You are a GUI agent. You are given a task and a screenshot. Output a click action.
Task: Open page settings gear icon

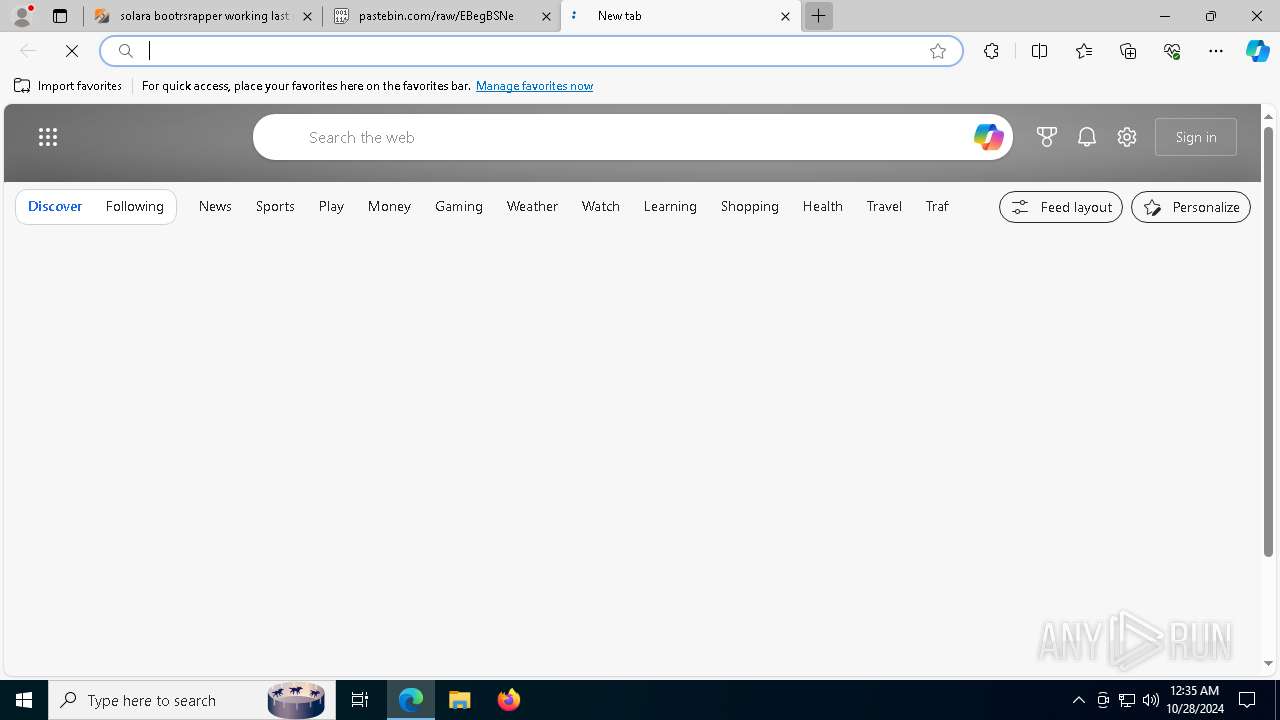pos(1127,137)
